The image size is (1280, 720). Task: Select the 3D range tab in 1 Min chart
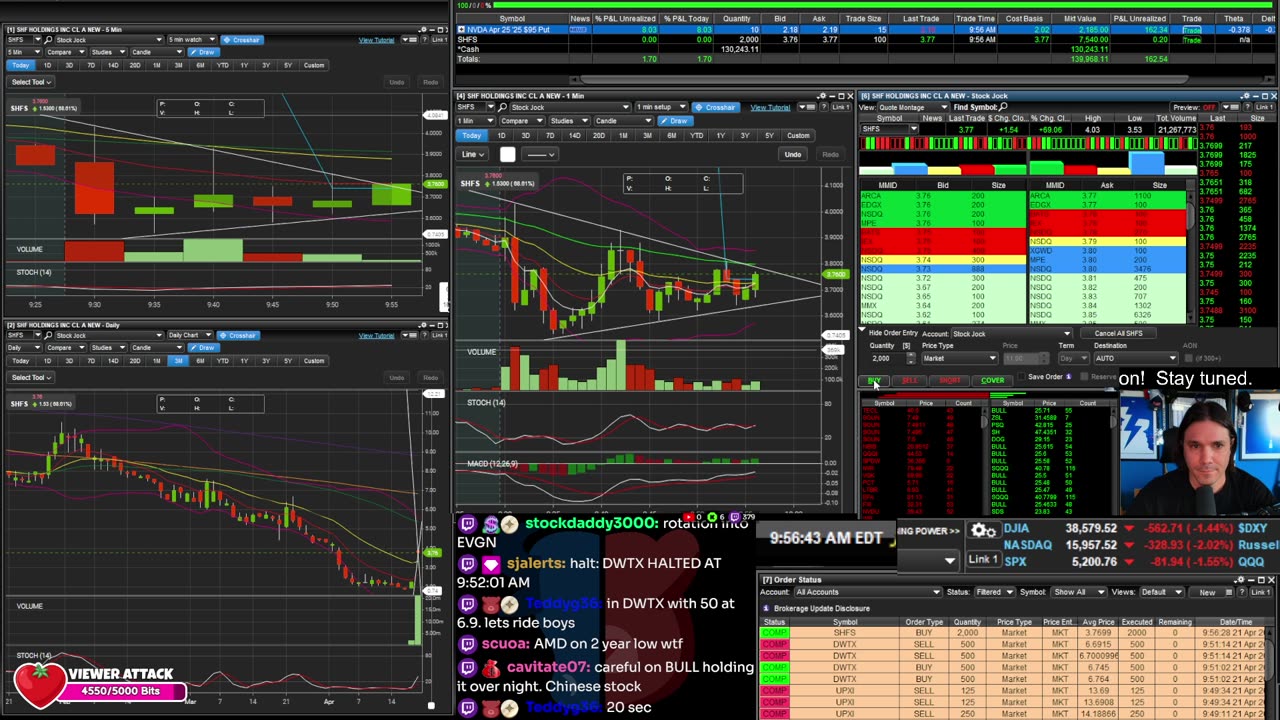click(525, 135)
